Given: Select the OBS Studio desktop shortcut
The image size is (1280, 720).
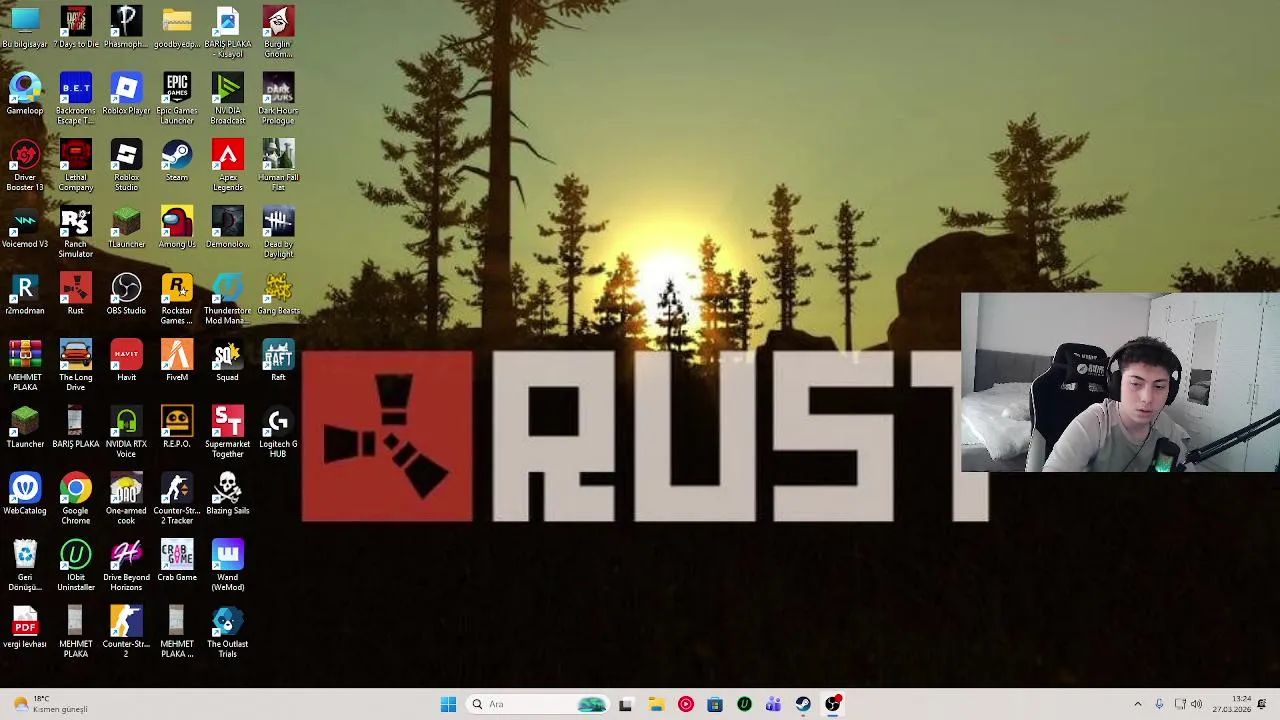Looking at the screenshot, I should 126,294.
